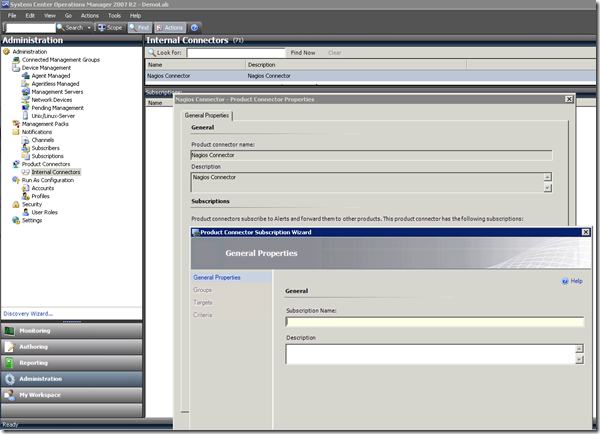Select the Profiles icon

click(x=26, y=196)
